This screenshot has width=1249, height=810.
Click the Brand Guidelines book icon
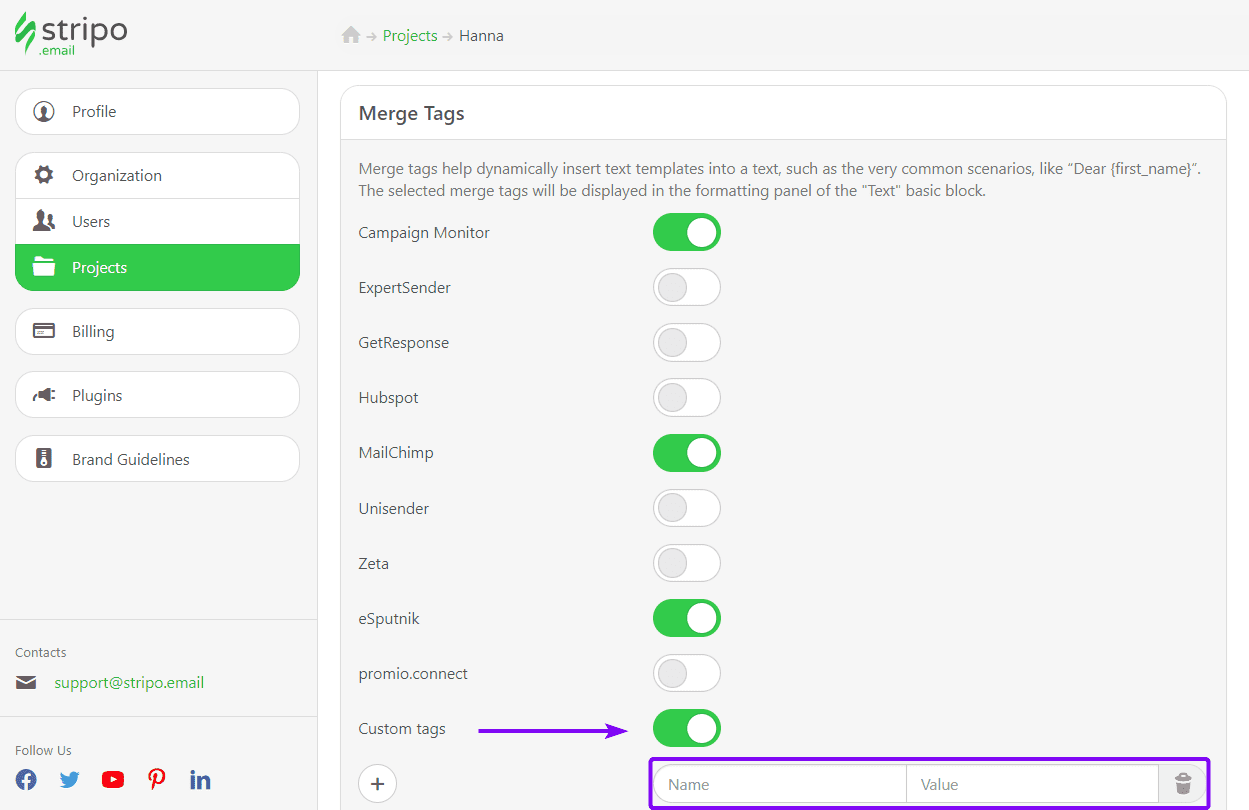pos(44,458)
